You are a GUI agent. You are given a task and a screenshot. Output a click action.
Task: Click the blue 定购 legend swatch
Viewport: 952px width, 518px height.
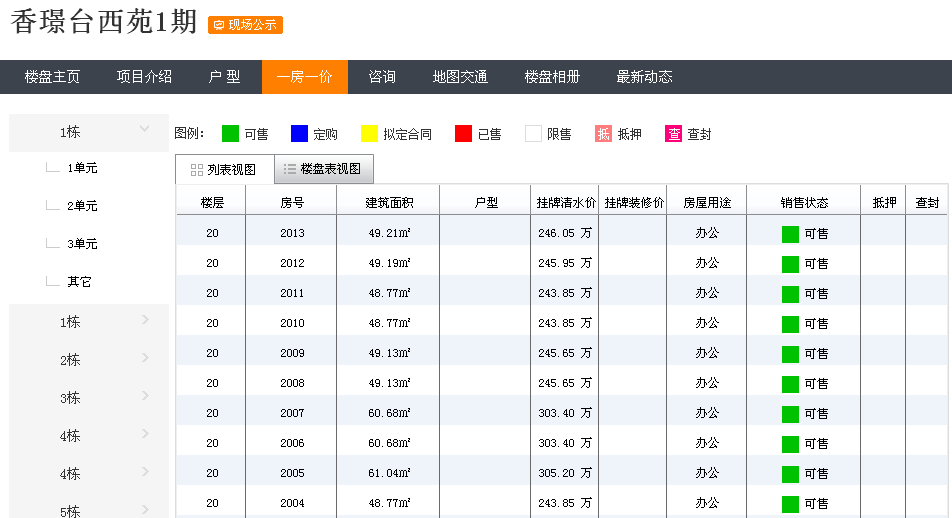[299, 134]
